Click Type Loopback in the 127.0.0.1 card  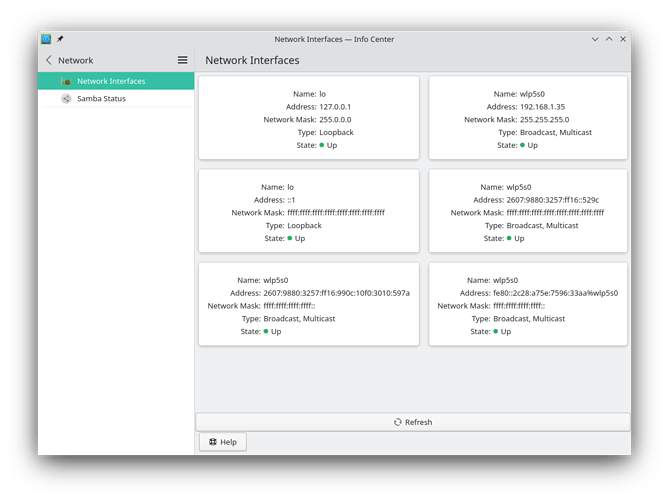[336, 132]
